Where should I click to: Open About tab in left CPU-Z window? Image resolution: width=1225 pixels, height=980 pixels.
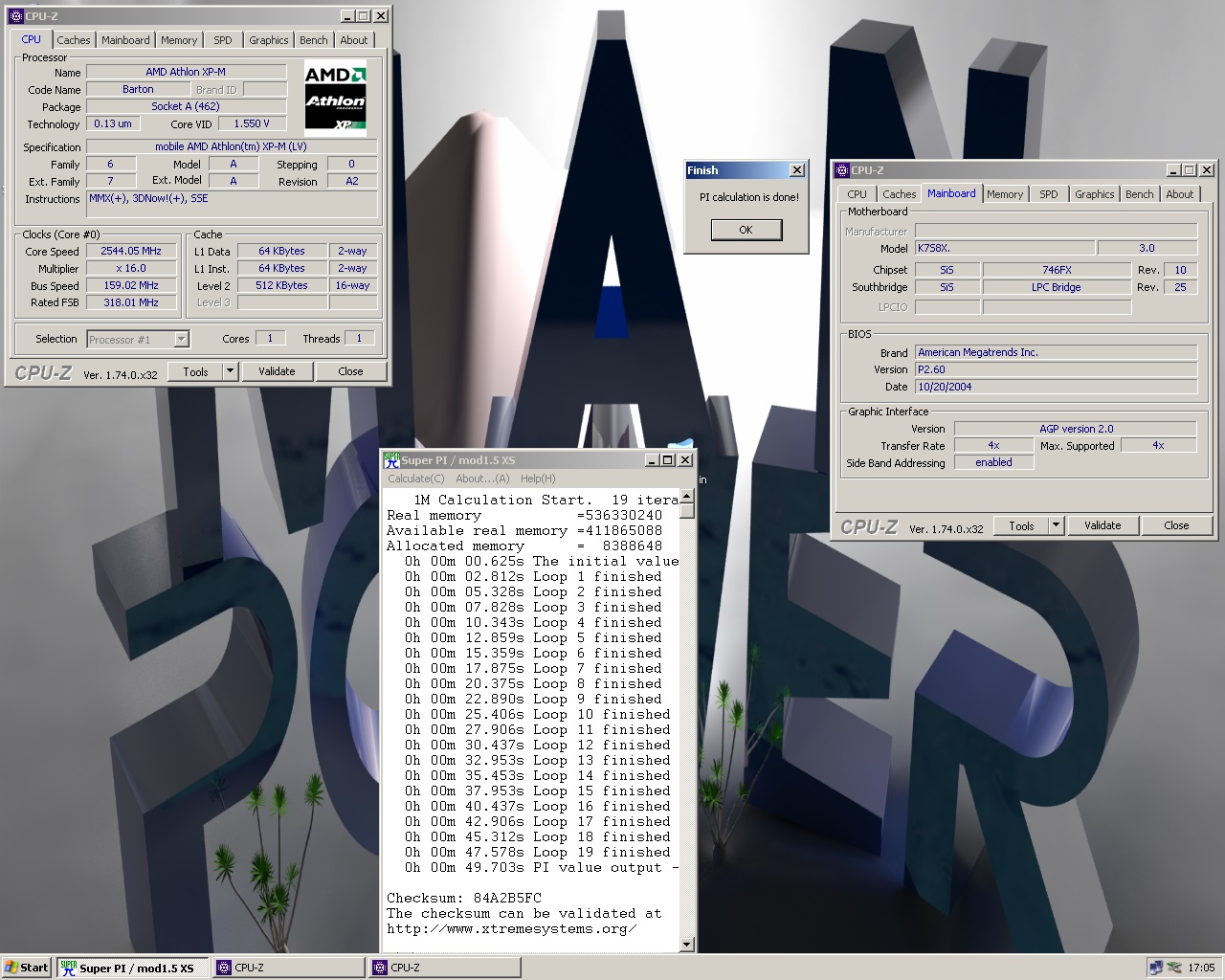point(354,40)
